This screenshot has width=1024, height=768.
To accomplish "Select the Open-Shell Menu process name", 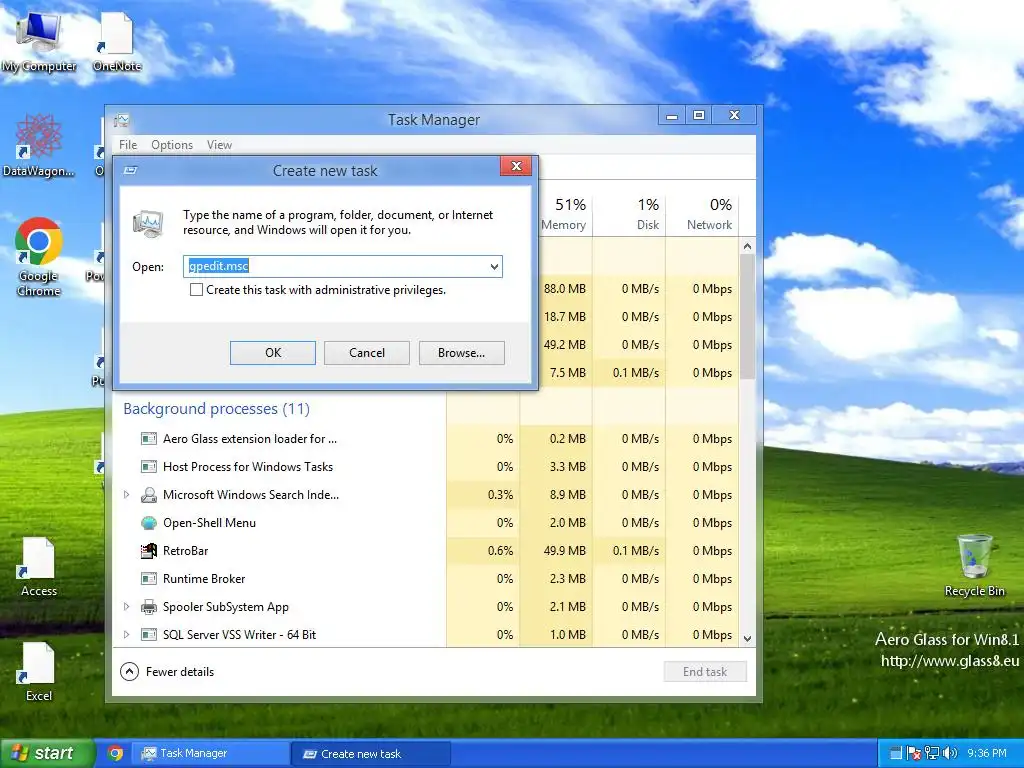I will (209, 523).
